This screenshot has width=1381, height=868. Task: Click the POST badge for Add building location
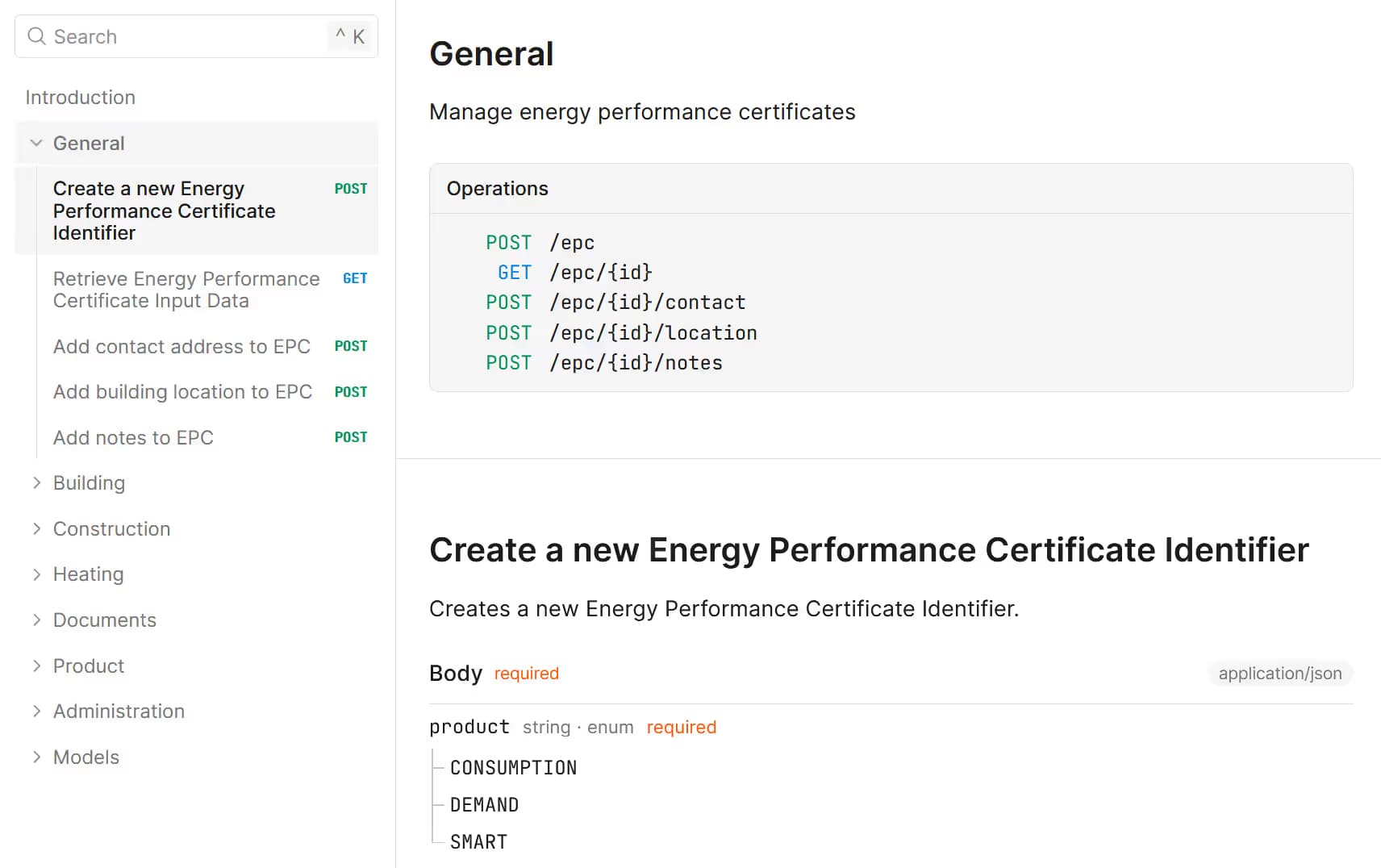(x=350, y=391)
